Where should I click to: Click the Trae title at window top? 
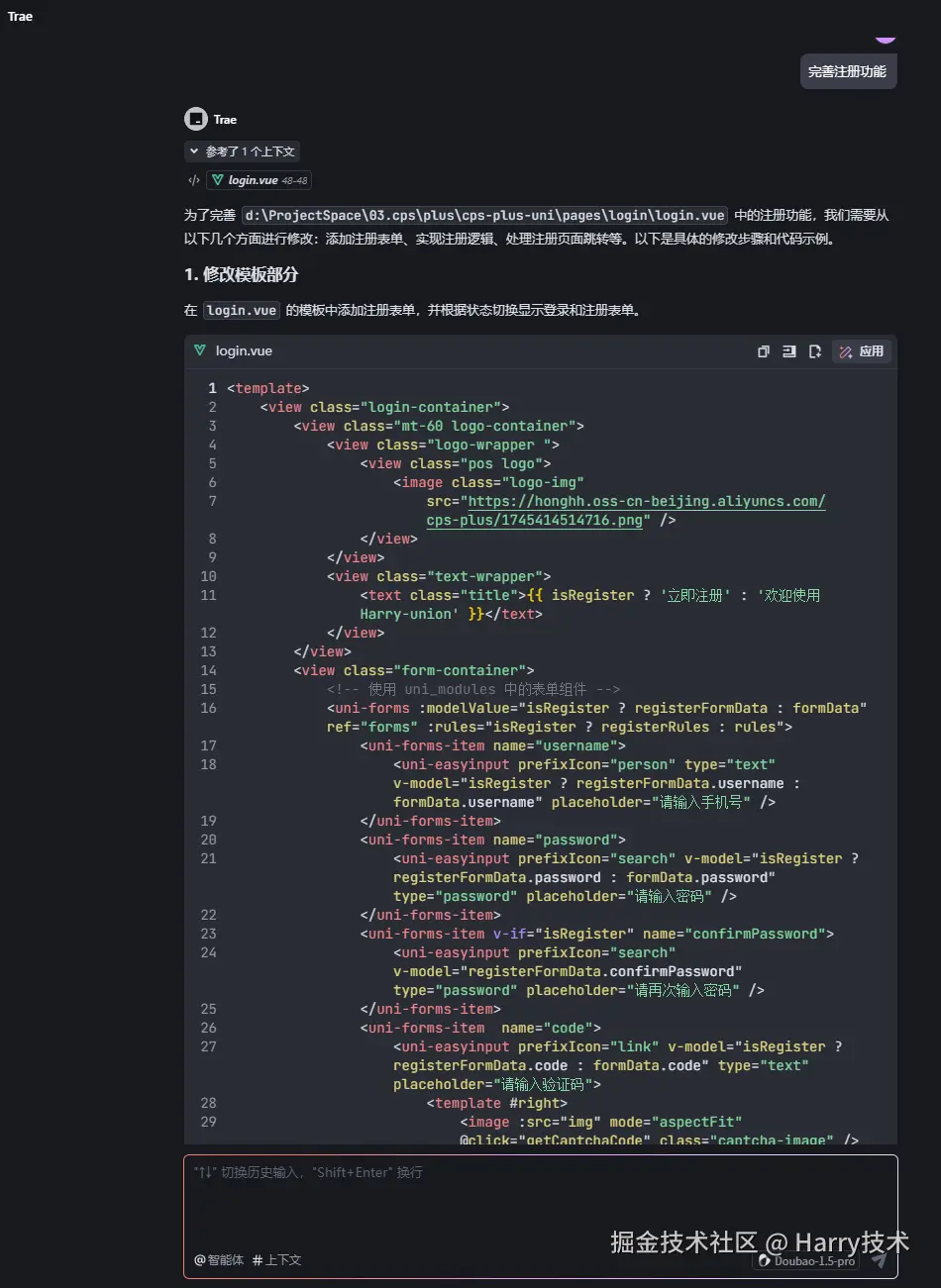pos(20,16)
